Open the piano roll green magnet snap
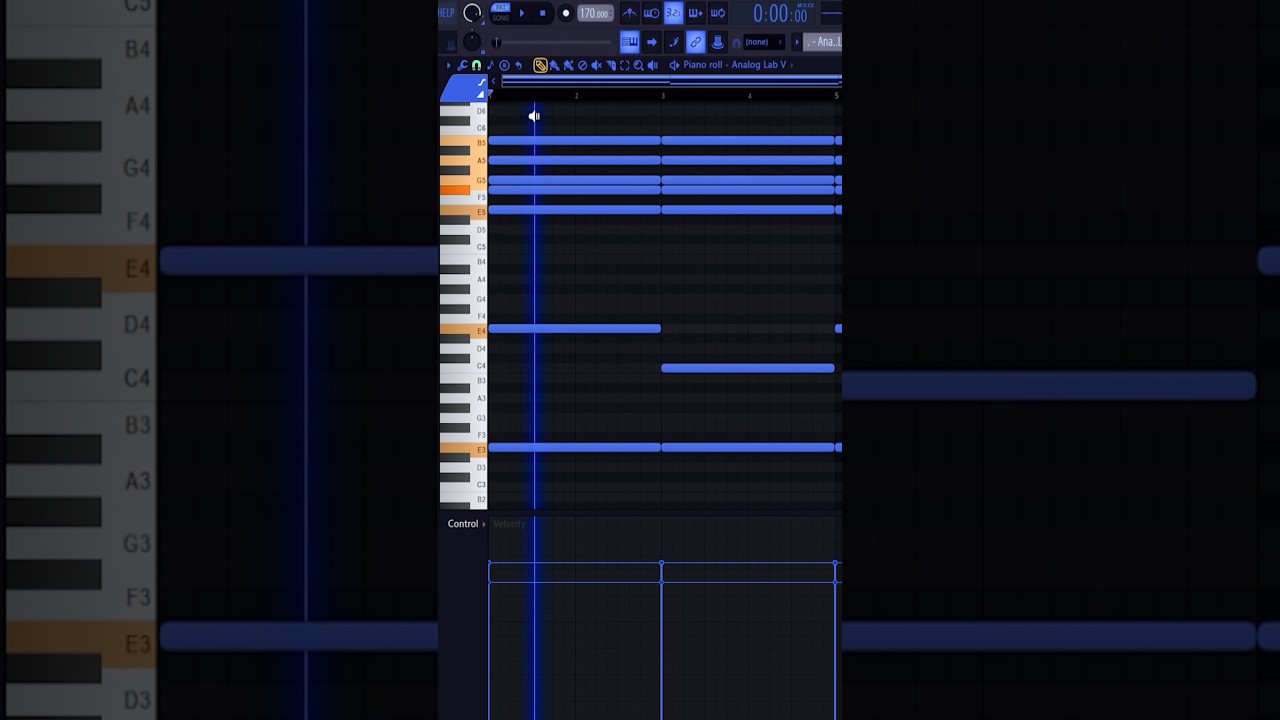 pyautogui.click(x=477, y=65)
